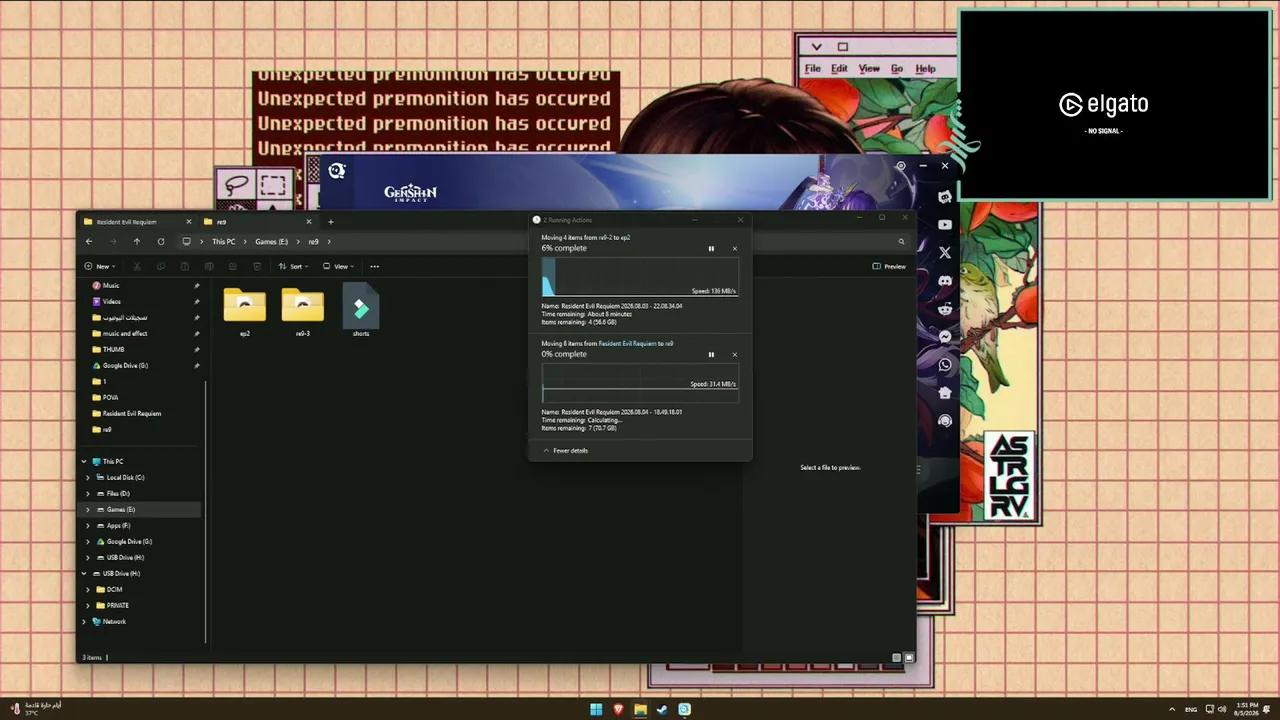This screenshot has width=1280, height=720.
Task: Expand the Games (E:) node
Action: (x=88, y=510)
